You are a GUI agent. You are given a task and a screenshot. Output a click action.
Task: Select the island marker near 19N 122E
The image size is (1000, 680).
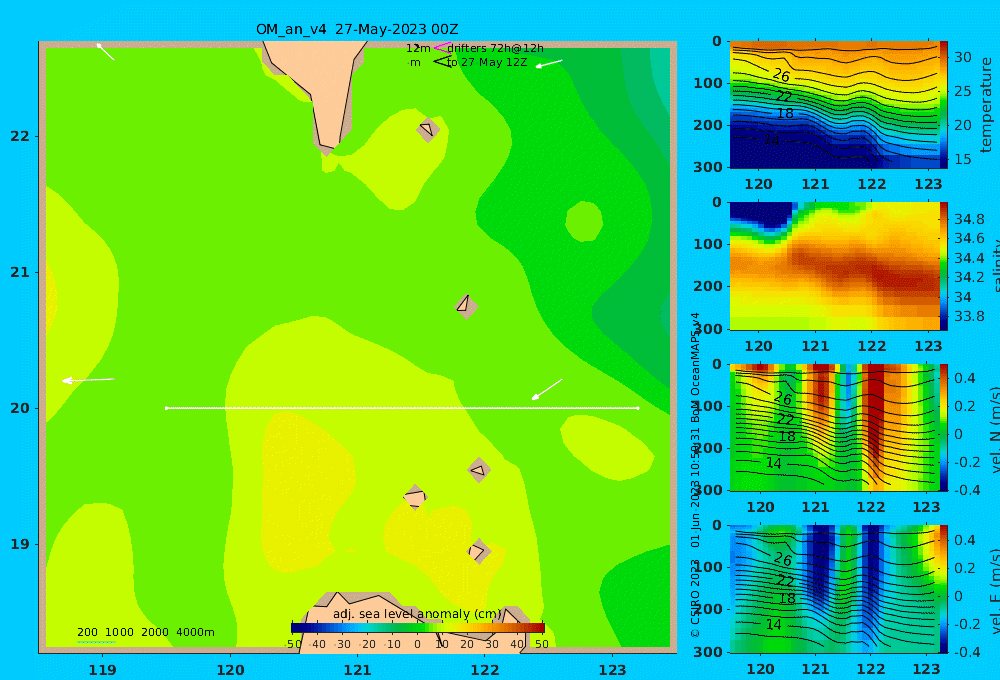tap(479, 551)
